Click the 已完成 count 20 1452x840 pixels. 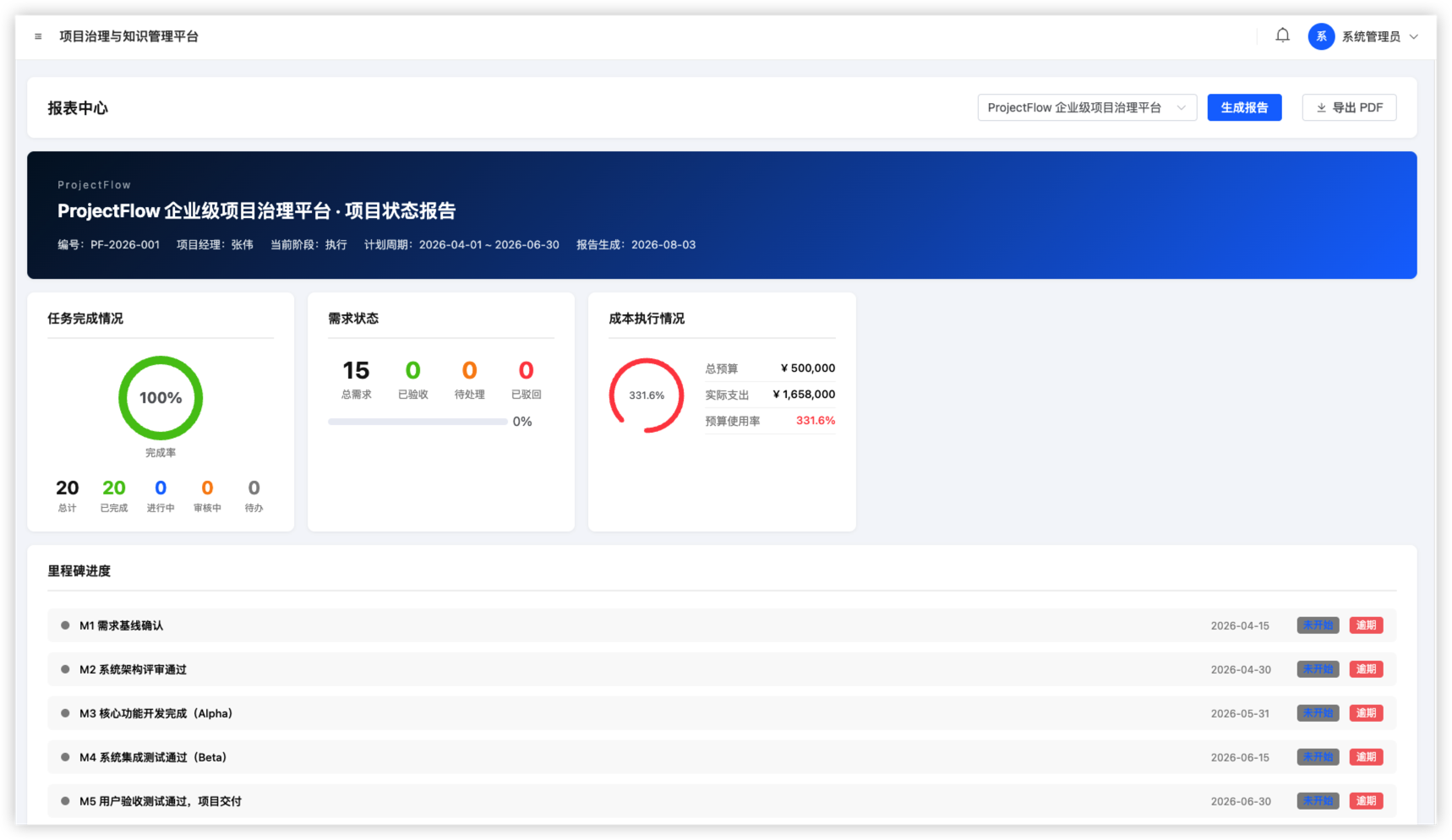click(114, 488)
